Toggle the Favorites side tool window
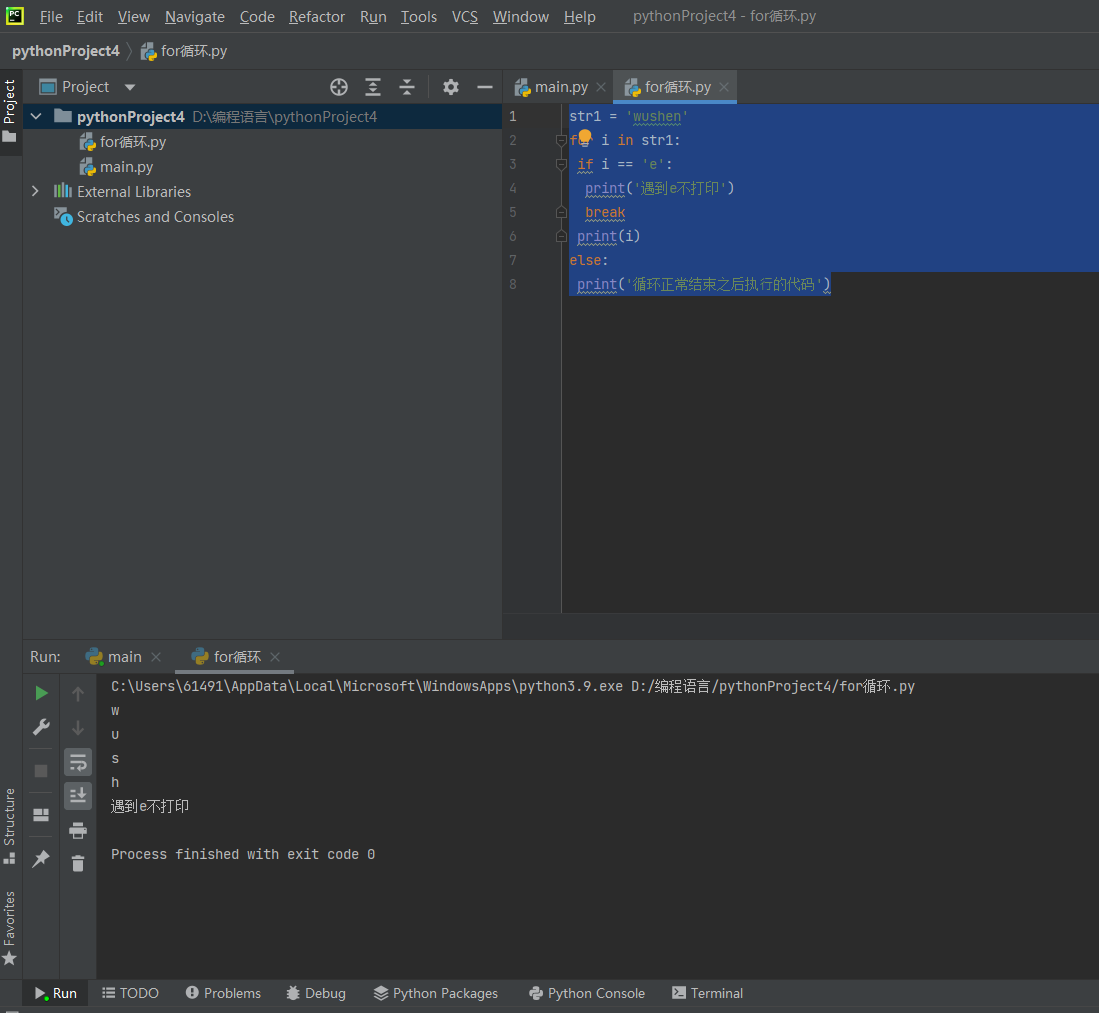1099x1013 pixels. pyautogui.click(x=10, y=928)
